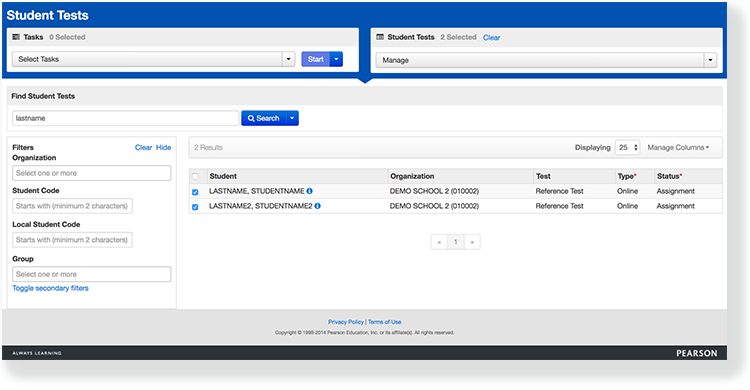Image resolution: width=750 pixels, height=390 pixels.
Task: Open the Select Tasks dropdown
Action: click(153, 59)
